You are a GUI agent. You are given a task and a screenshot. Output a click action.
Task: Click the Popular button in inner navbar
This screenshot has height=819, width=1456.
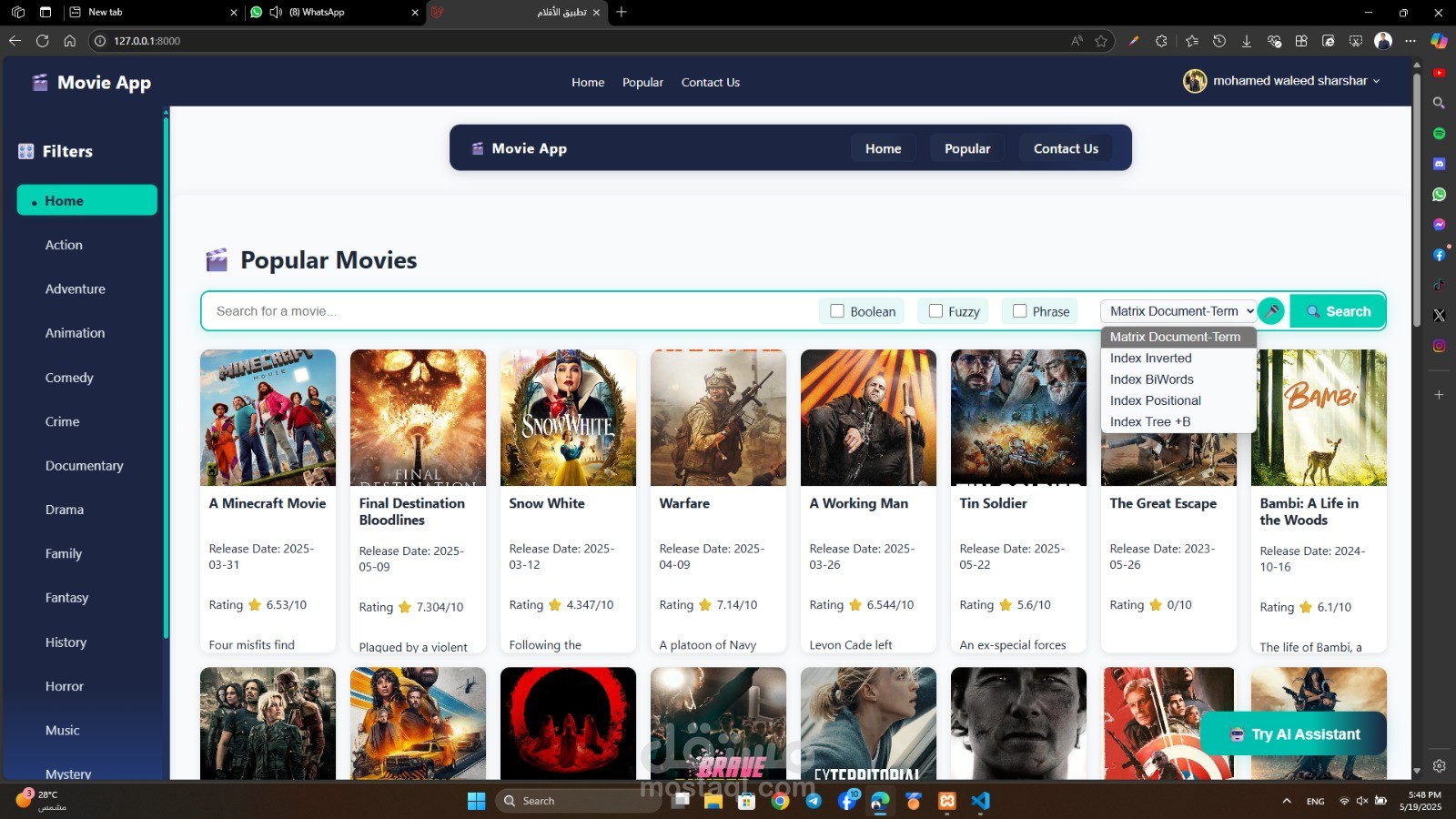pyautogui.click(x=967, y=148)
